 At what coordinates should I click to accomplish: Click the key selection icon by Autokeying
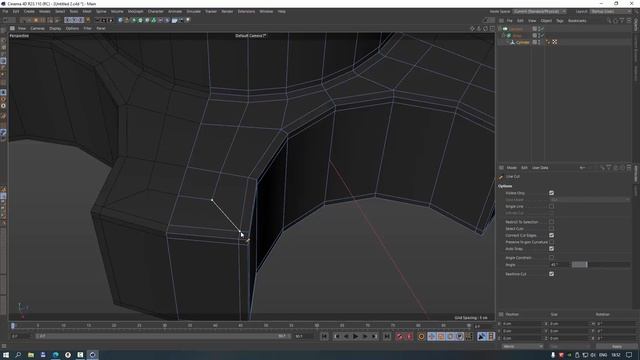click(x=422, y=336)
